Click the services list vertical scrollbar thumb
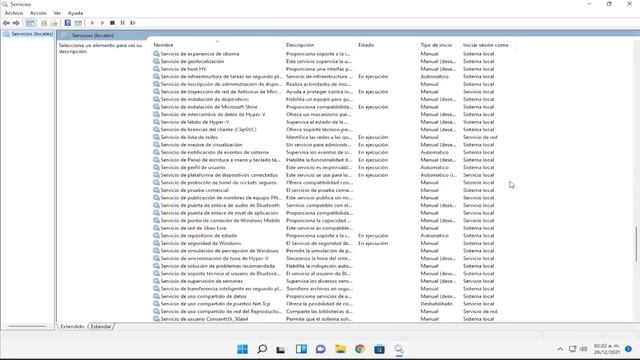Screen dimensions: 640x360 [x=636, y=244]
